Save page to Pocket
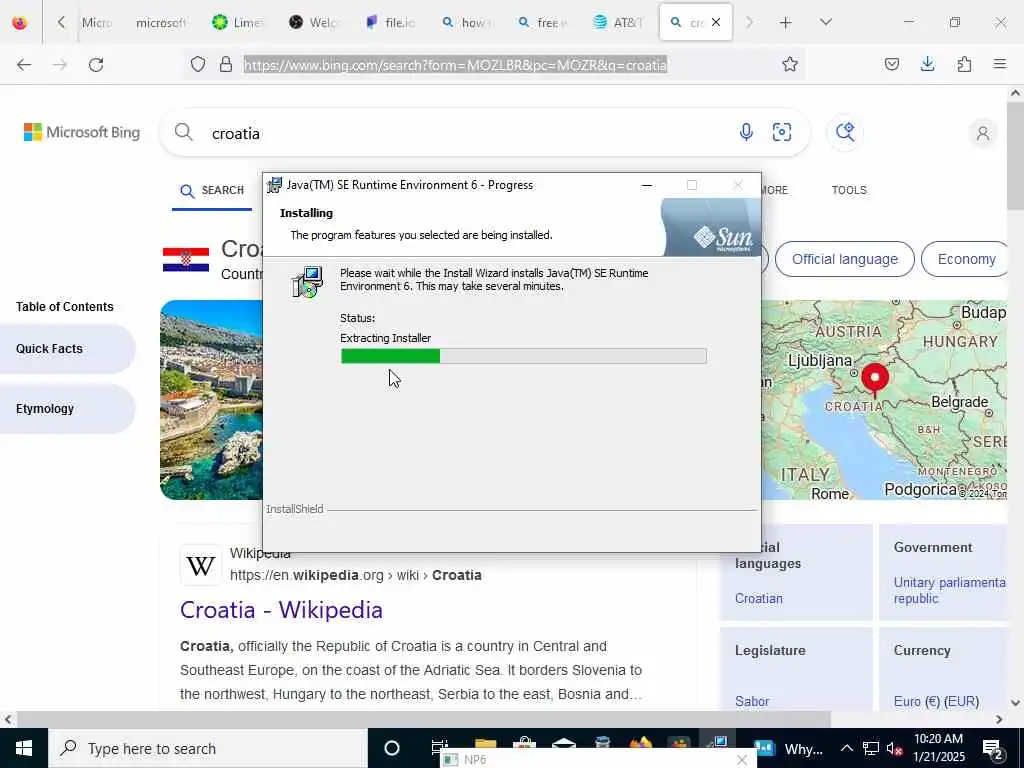Viewport: 1024px width, 768px height. (x=891, y=64)
